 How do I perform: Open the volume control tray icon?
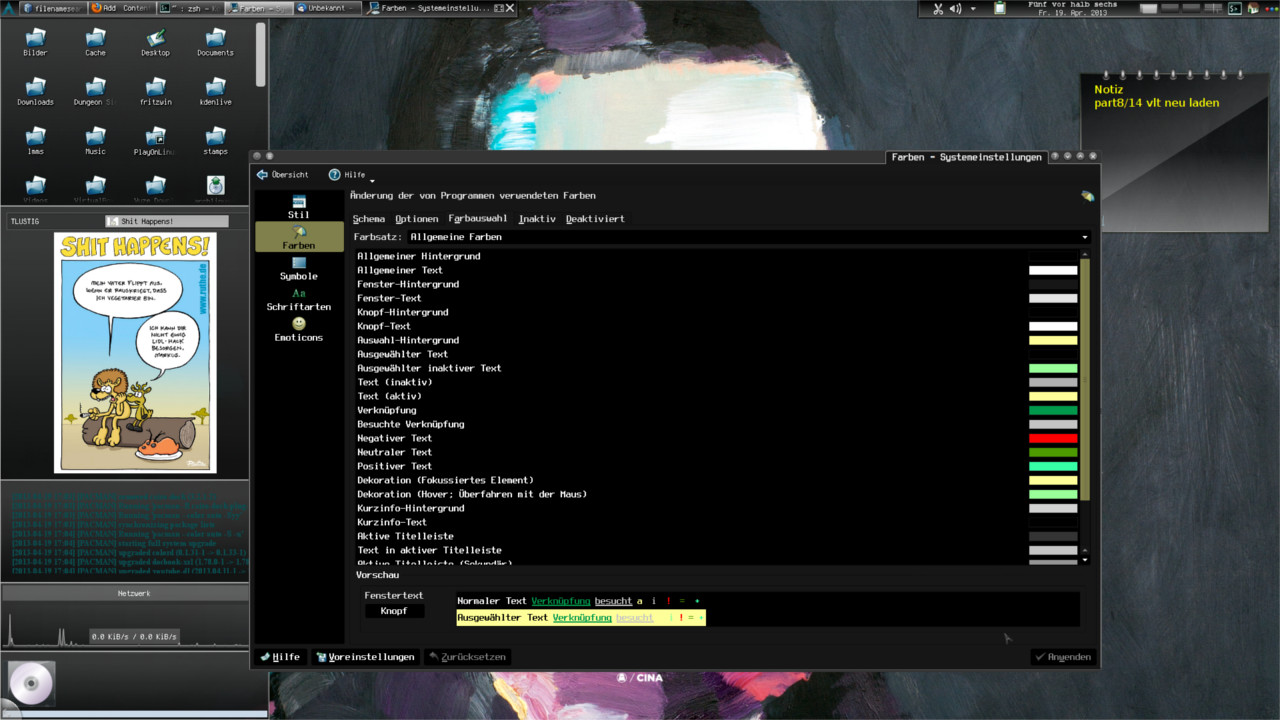coord(955,8)
